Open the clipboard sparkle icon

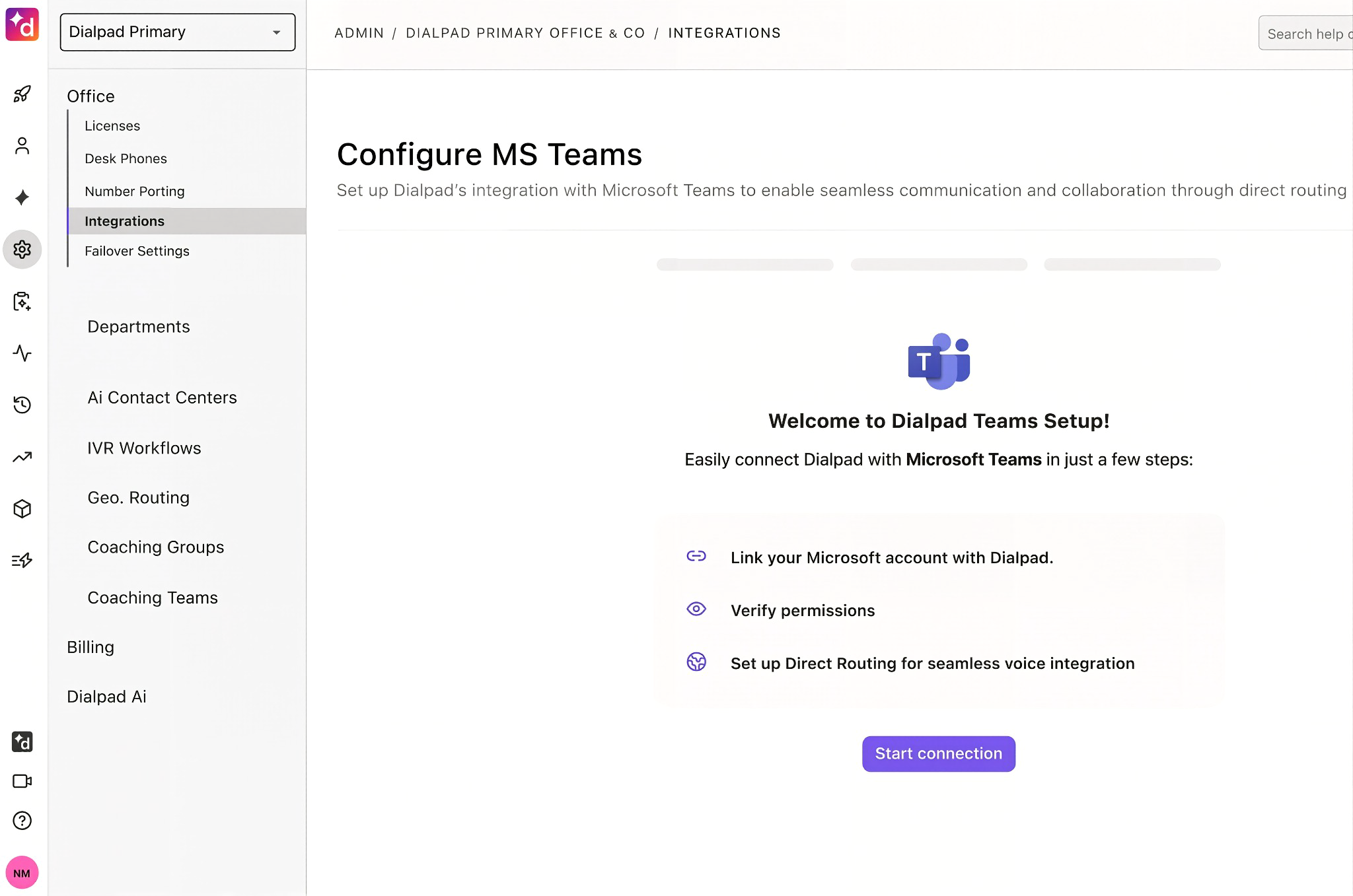pos(22,301)
